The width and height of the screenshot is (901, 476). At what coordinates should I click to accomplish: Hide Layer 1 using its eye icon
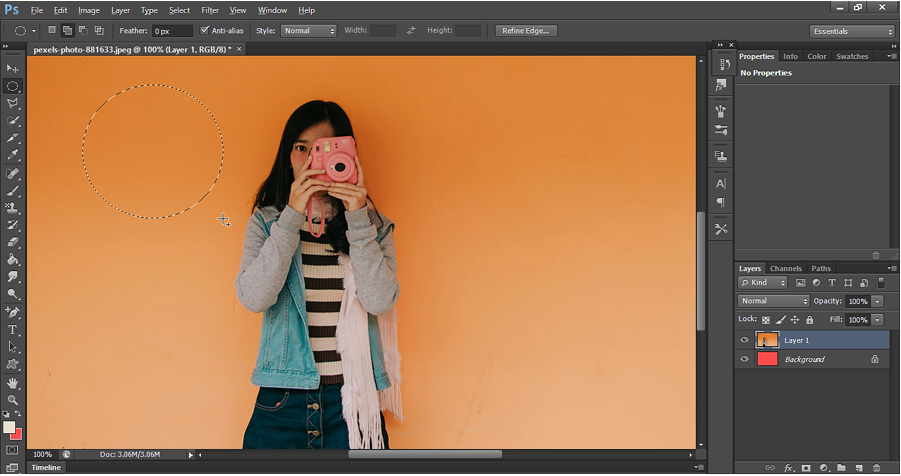[x=745, y=340]
